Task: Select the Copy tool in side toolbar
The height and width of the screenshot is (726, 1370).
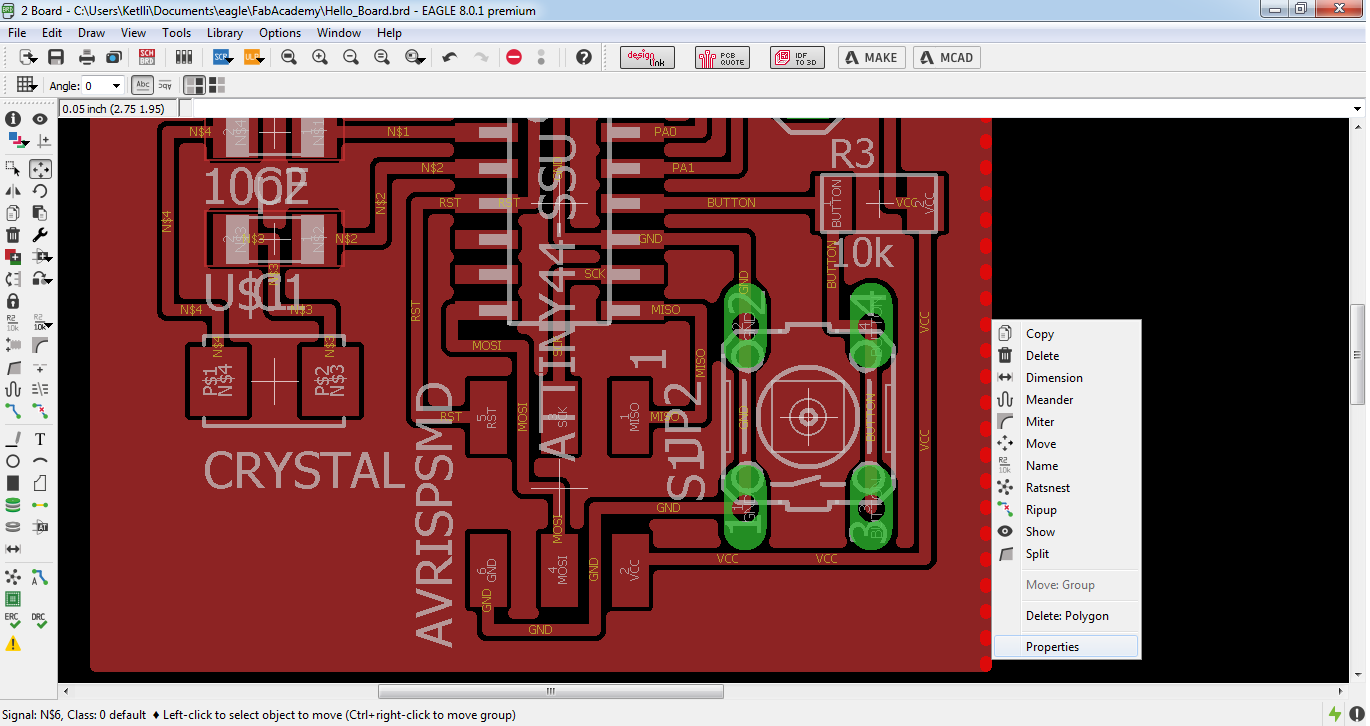Action: [13, 213]
